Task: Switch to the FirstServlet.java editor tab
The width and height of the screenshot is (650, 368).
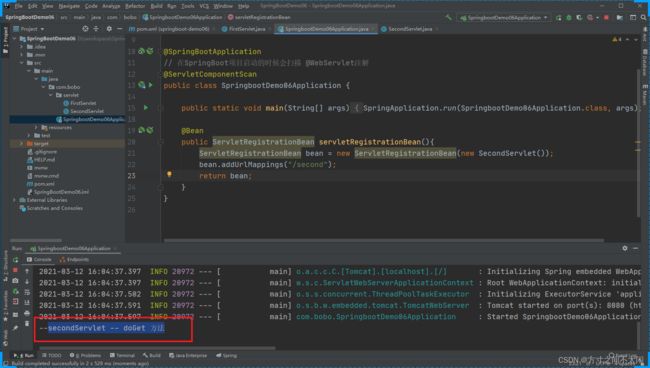Action: [x=244, y=29]
